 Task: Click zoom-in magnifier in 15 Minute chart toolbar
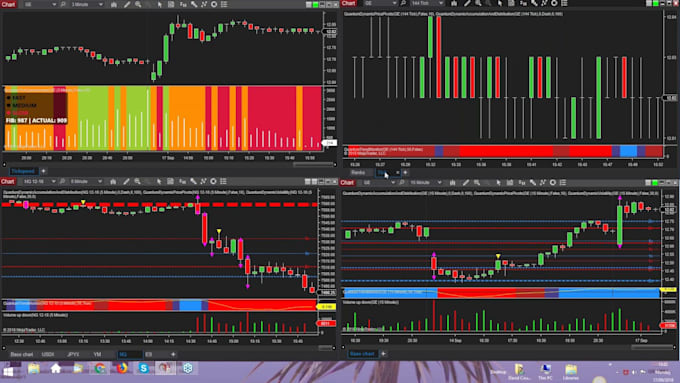coord(477,183)
